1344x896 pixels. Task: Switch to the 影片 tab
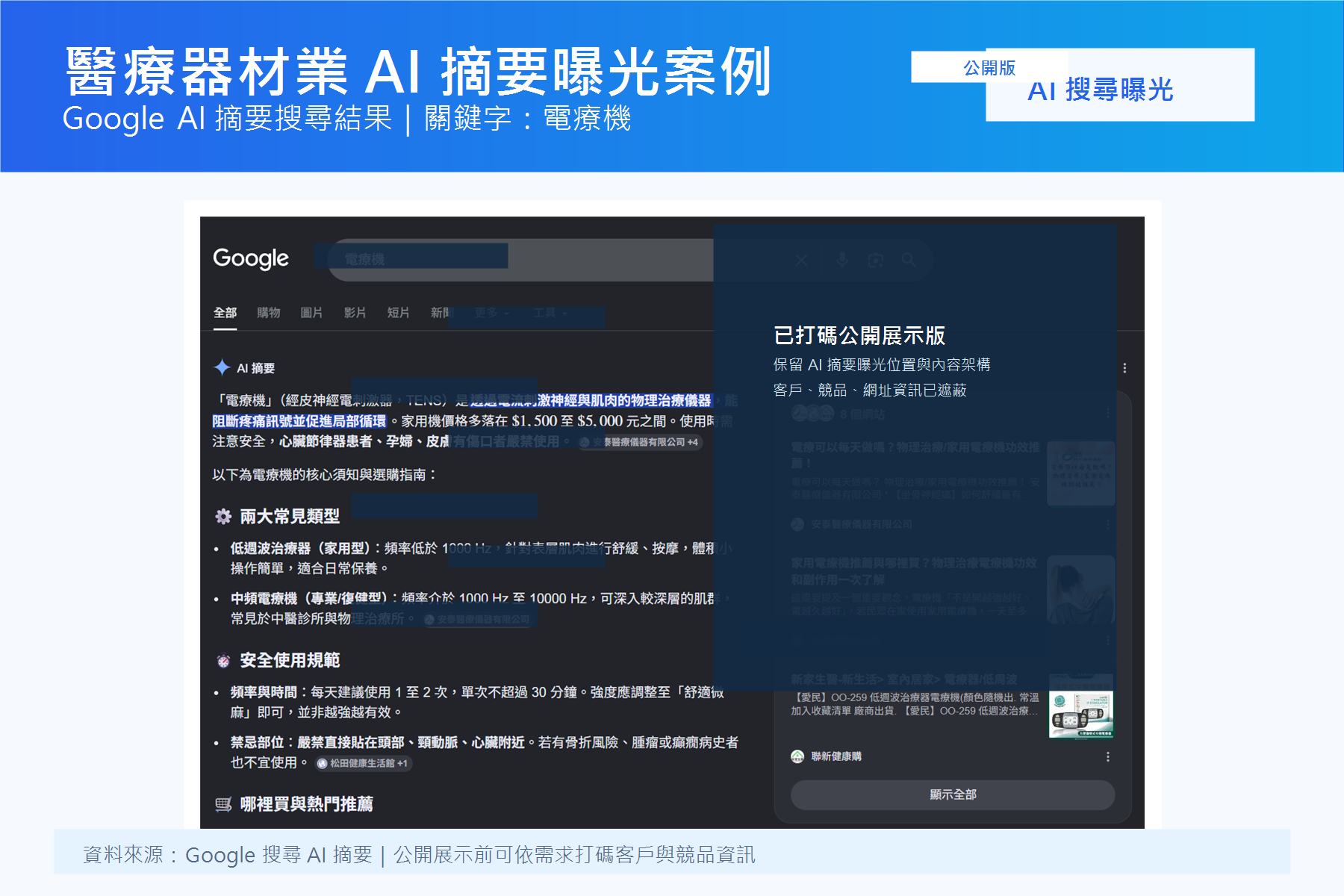[355, 313]
